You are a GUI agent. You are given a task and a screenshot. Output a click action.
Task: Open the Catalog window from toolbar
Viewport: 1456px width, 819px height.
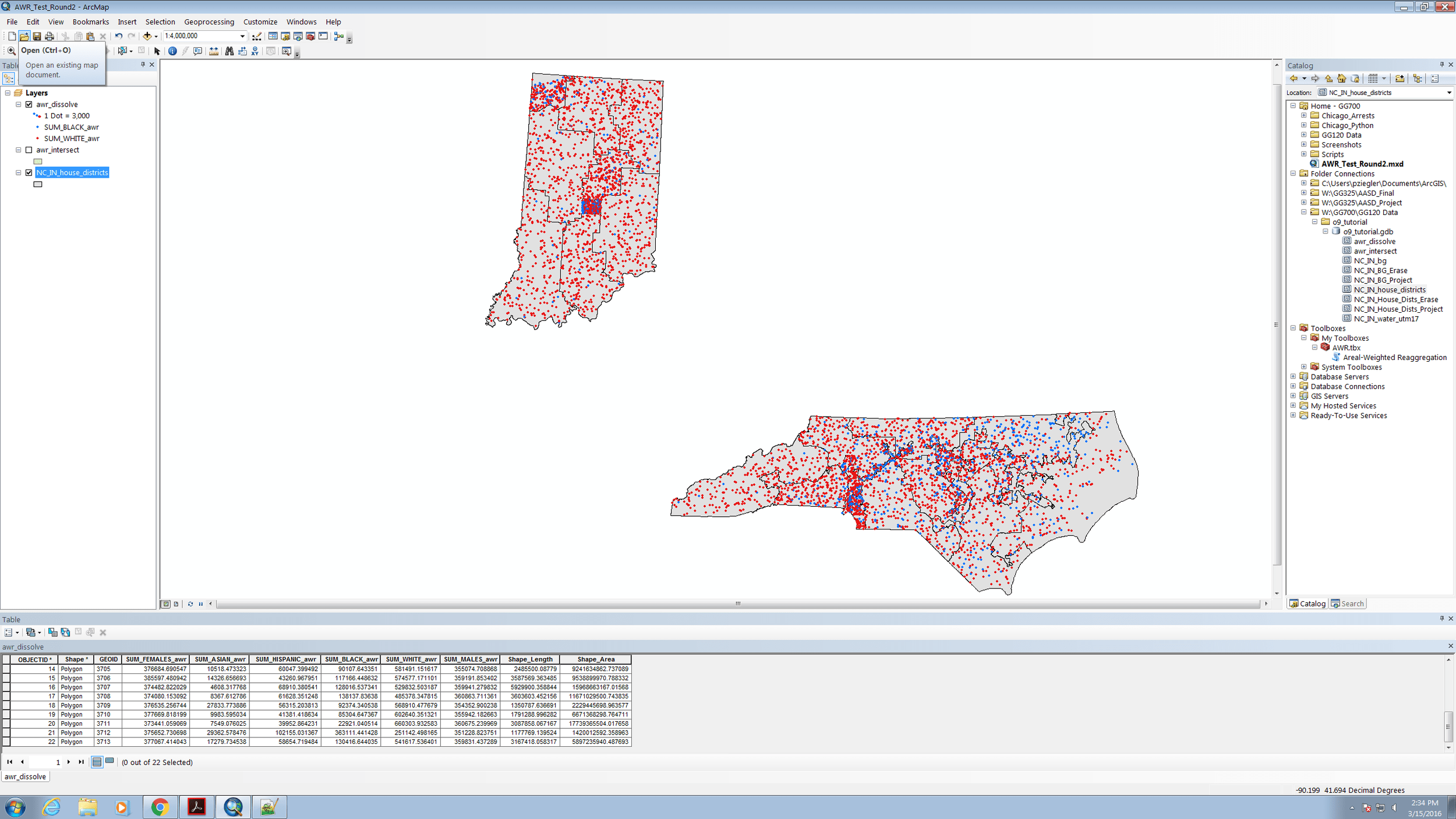click(x=285, y=36)
